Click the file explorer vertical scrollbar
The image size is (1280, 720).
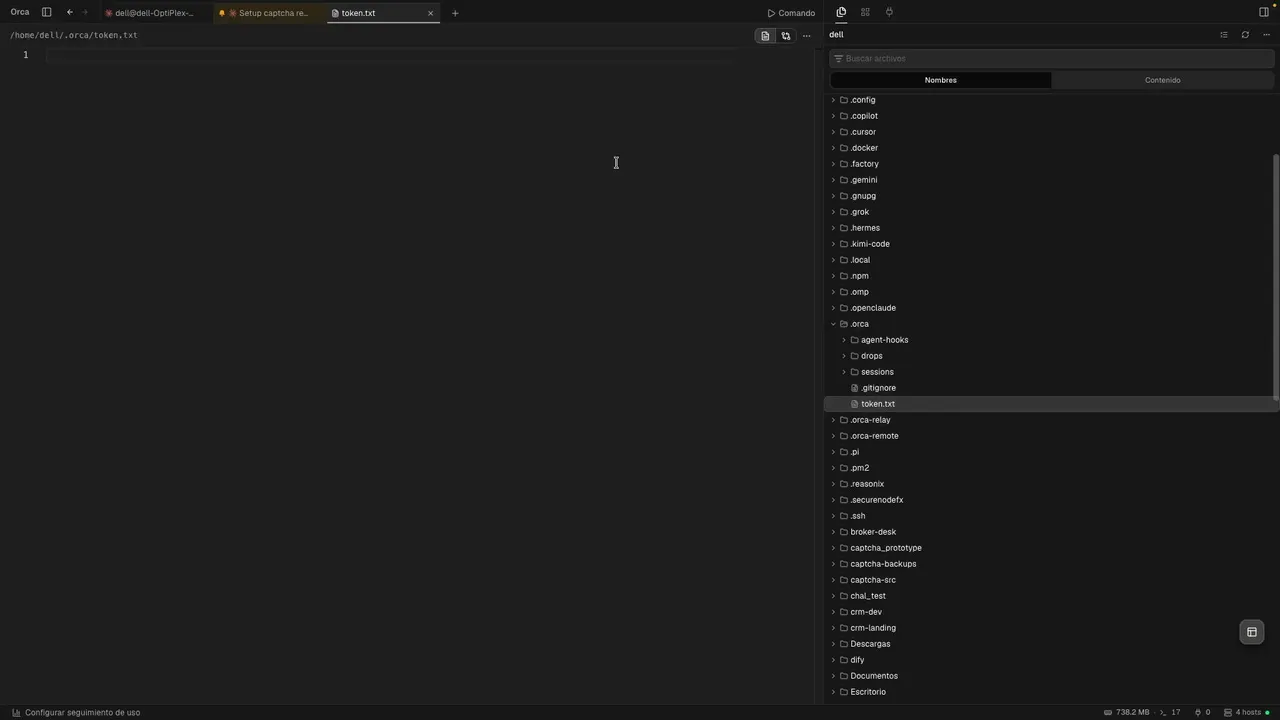click(1275, 276)
